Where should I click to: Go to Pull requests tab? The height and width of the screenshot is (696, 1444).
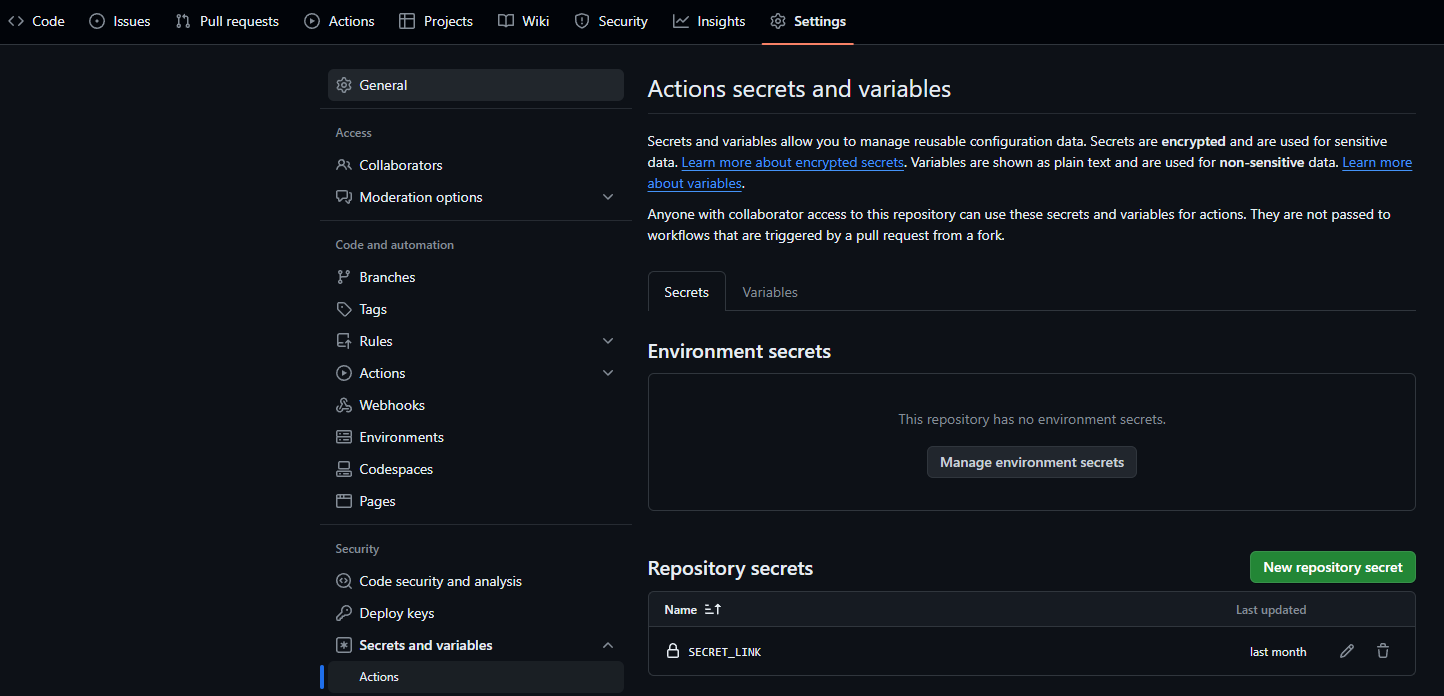click(227, 21)
